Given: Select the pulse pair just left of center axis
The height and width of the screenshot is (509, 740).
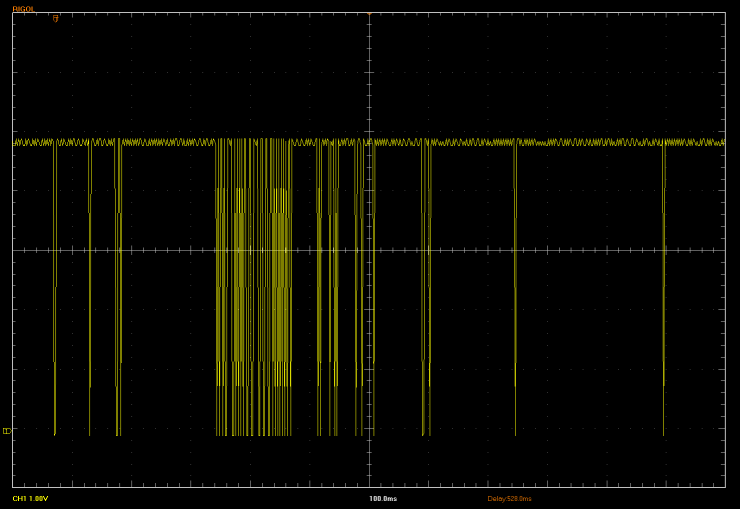Looking at the screenshot, I should [359, 290].
